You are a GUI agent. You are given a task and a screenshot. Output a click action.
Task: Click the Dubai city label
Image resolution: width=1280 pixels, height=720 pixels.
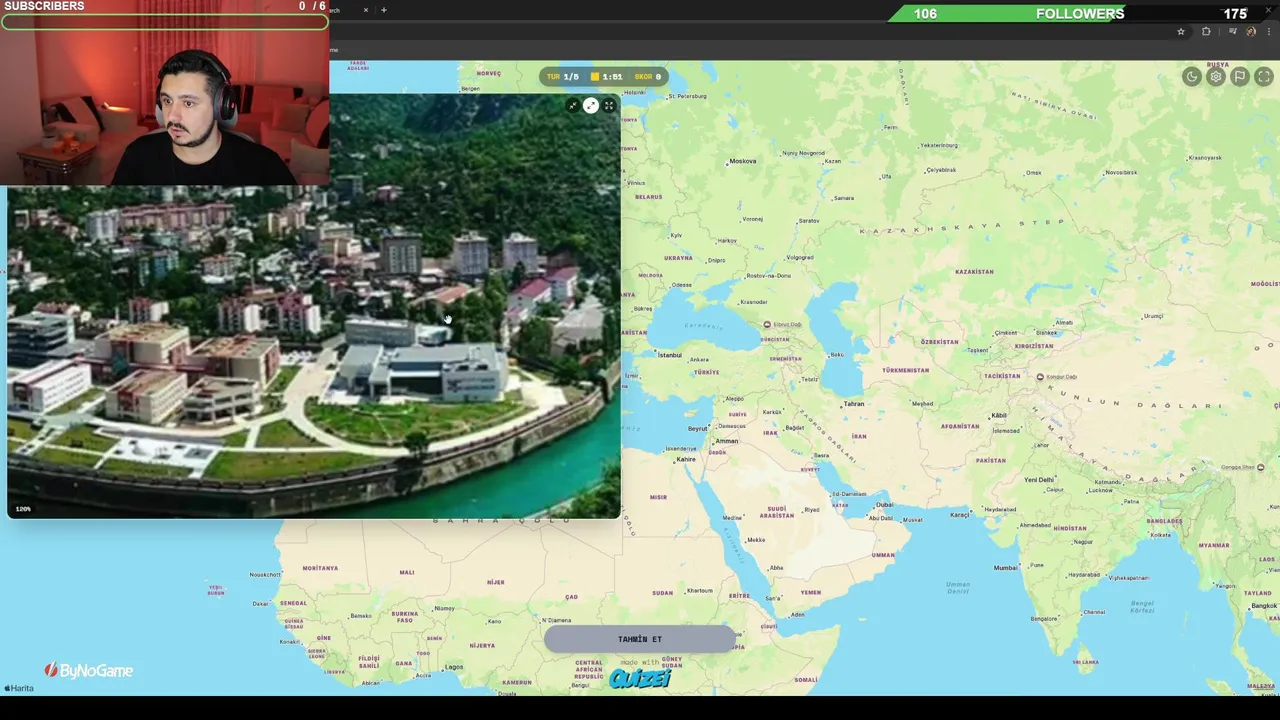[x=884, y=505]
